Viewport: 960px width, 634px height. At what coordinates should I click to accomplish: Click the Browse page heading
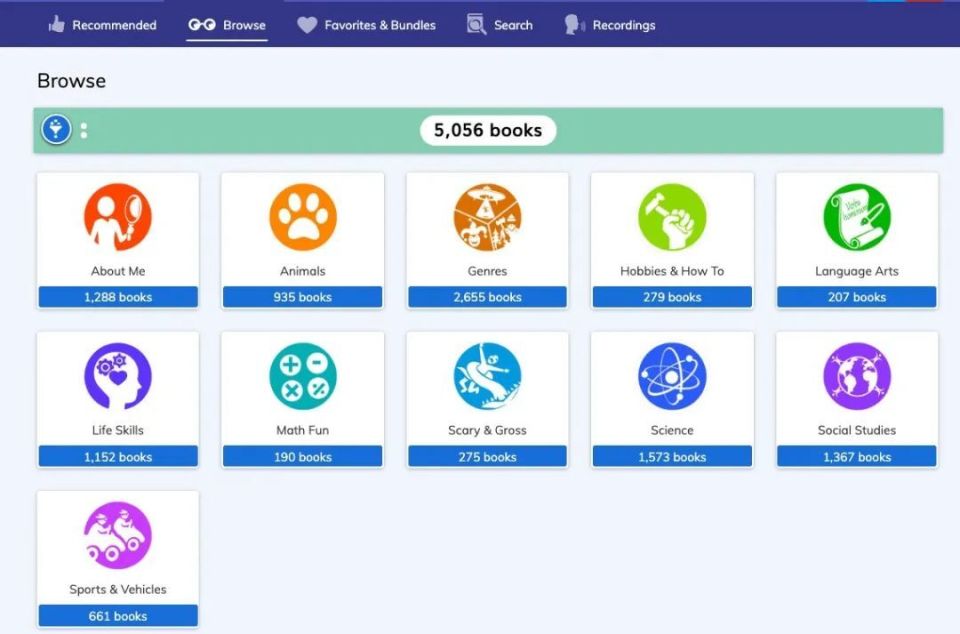click(x=72, y=81)
